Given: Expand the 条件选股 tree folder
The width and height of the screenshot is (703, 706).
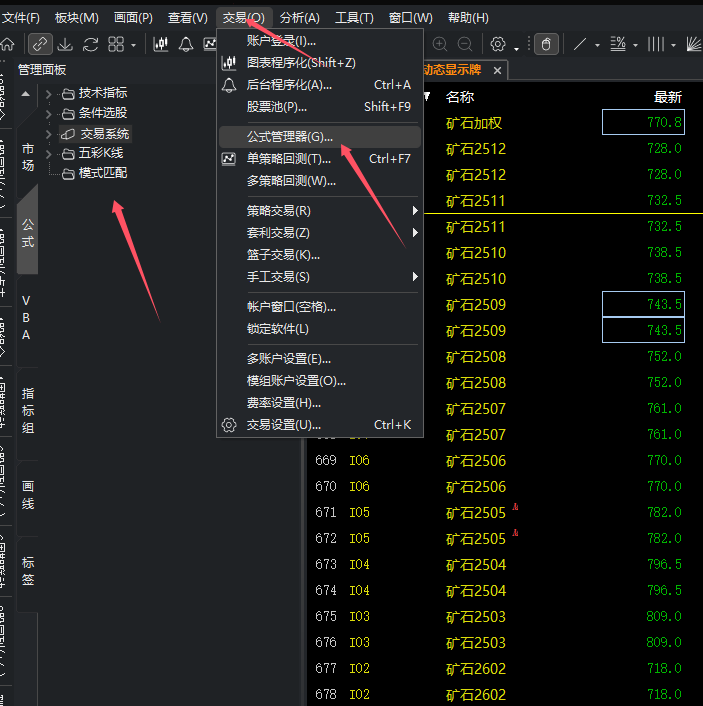Looking at the screenshot, I should click(x=49, y=114).
